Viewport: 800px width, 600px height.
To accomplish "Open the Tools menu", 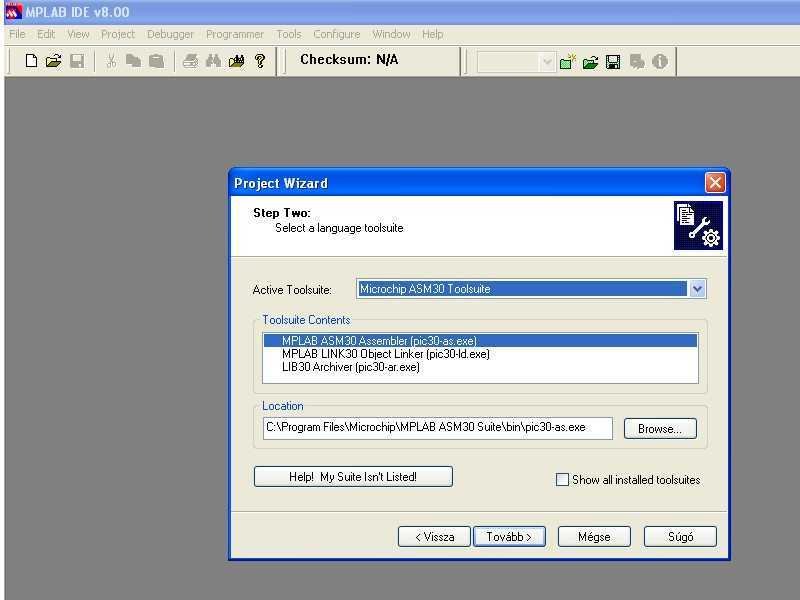I will (289, 34).
